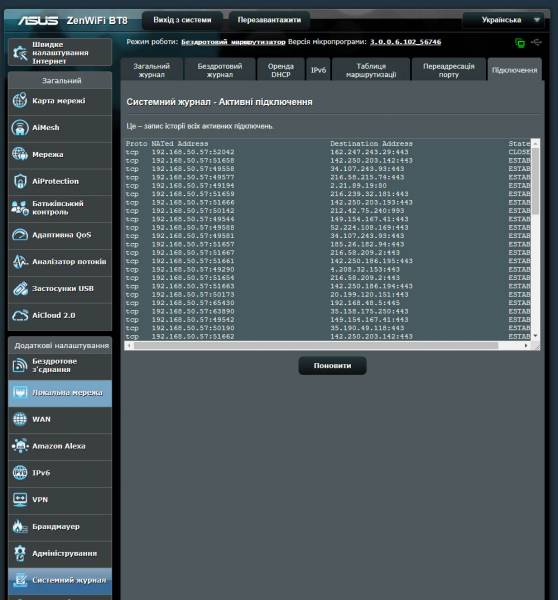Screen dimensions: 558x600
Task: Click row with destination 20.199.120.151:443
Action: [328, 295]
